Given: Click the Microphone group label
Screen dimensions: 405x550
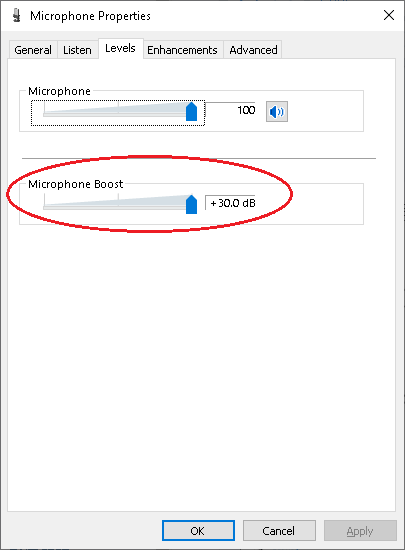Looking at the screenshot, I should (59, 91).
